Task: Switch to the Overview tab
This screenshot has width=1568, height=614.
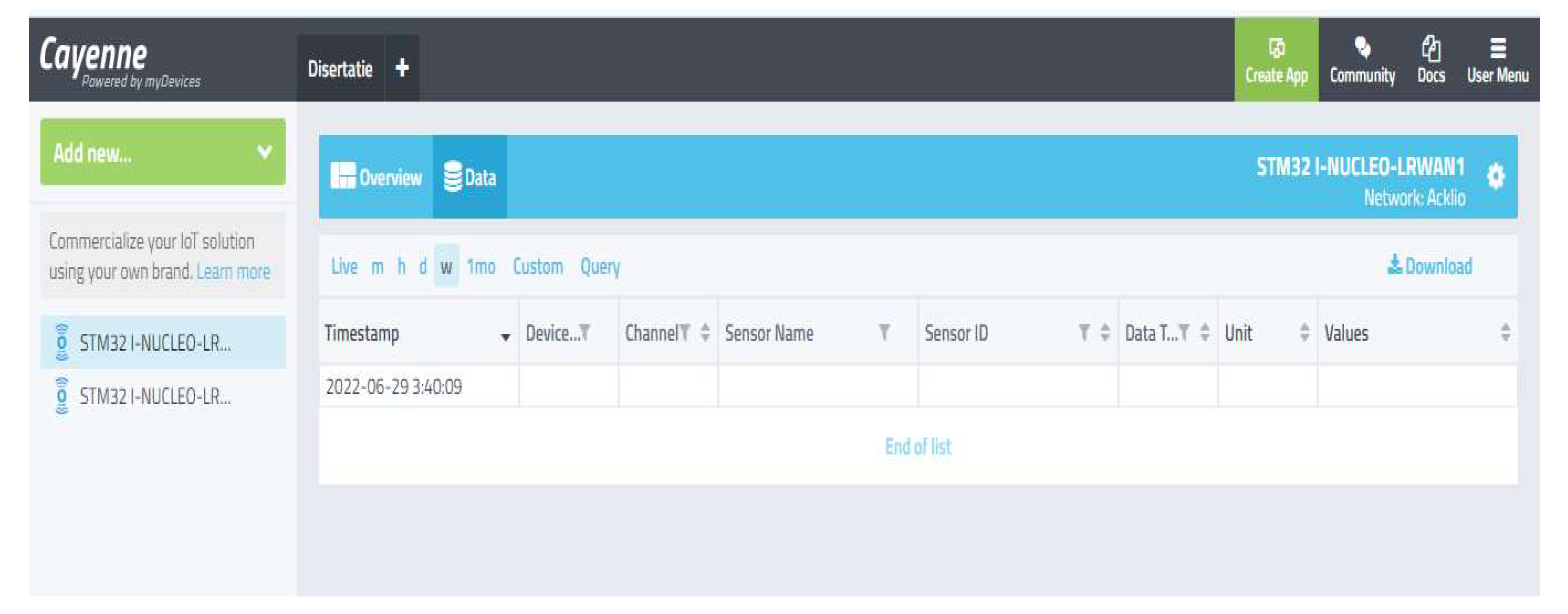Action: (x=376, y=177)
